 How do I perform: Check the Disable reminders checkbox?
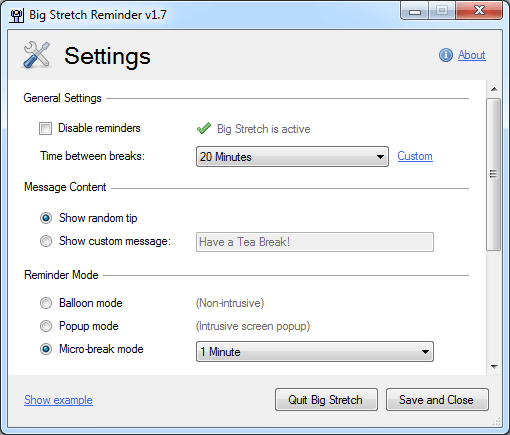point(45,128)
